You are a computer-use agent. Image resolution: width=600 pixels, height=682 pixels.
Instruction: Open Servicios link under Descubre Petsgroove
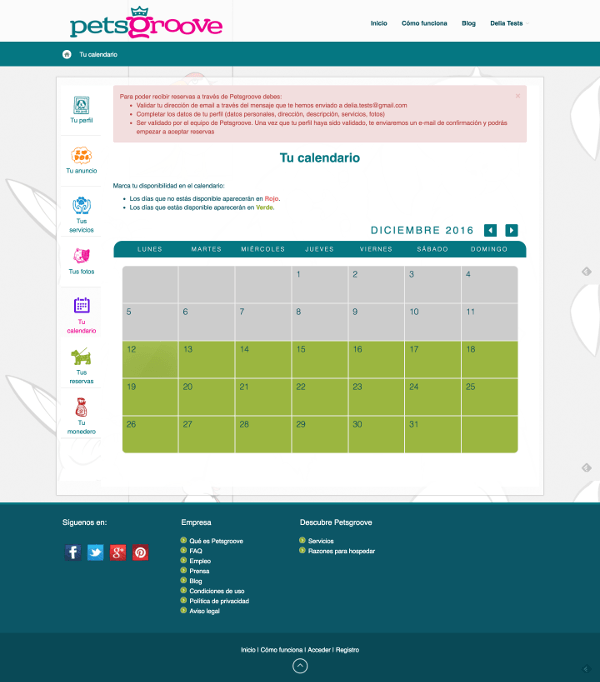click(321, 541)
